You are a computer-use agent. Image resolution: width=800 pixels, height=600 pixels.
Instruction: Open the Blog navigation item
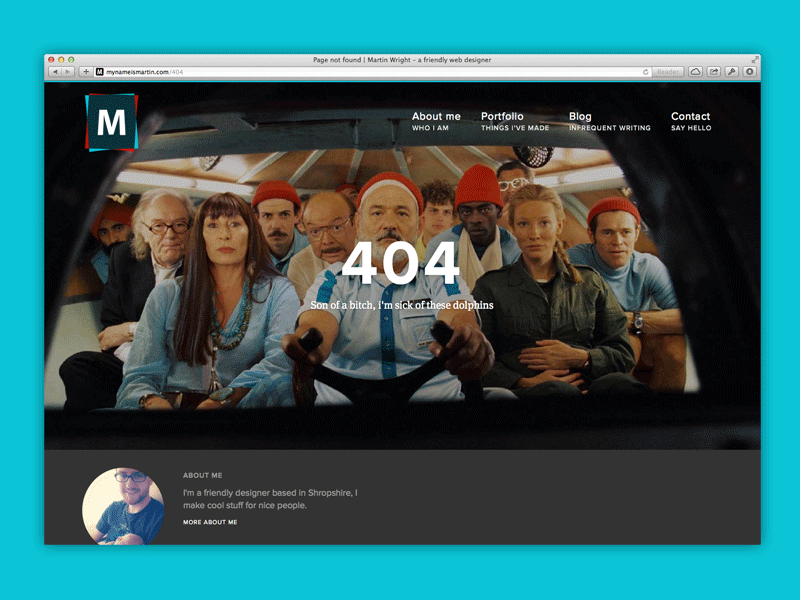pyautogui.click(x=610, y=121)
